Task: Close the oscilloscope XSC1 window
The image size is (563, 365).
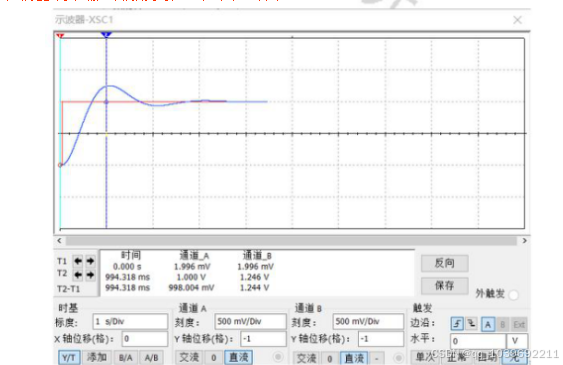Action: (x=517, y=20)
